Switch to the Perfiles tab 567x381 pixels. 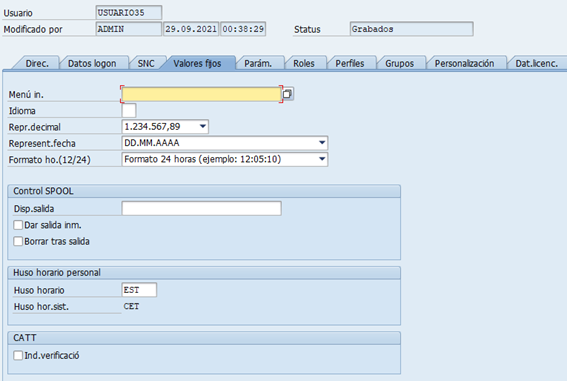click(350, 63)
